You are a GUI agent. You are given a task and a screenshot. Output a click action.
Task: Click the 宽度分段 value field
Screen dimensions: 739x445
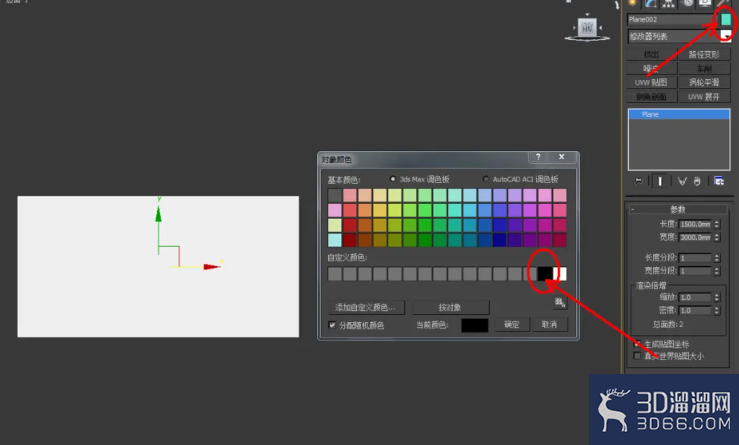click(x=695, y=271)
